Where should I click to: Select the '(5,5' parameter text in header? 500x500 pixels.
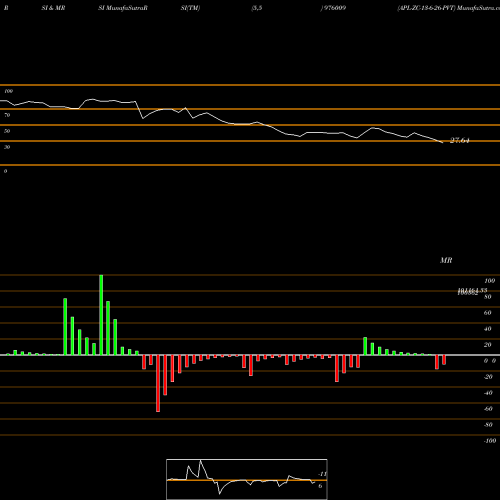point(257,8)
